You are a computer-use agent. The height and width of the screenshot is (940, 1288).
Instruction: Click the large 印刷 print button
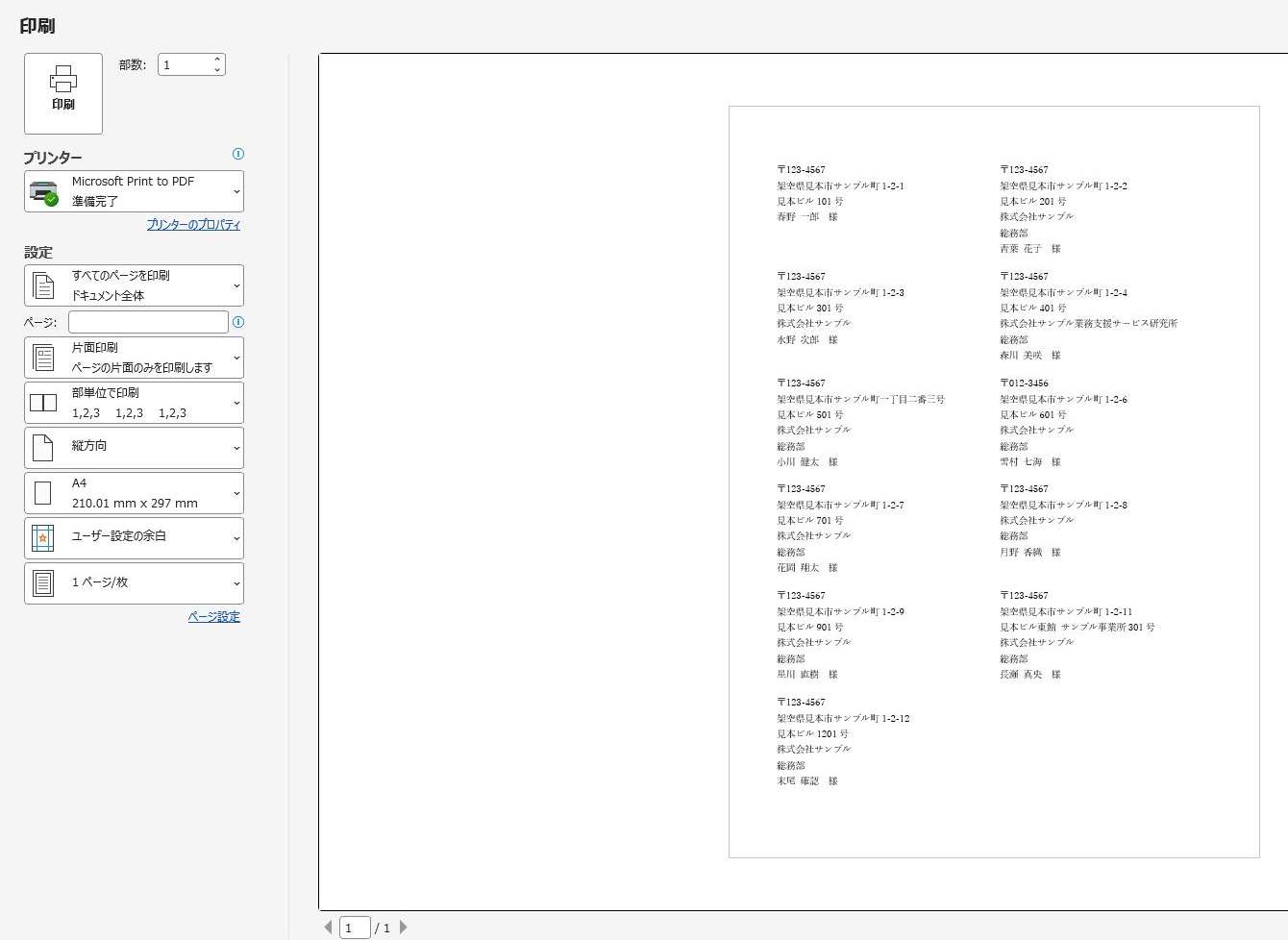tap(63, 93)
